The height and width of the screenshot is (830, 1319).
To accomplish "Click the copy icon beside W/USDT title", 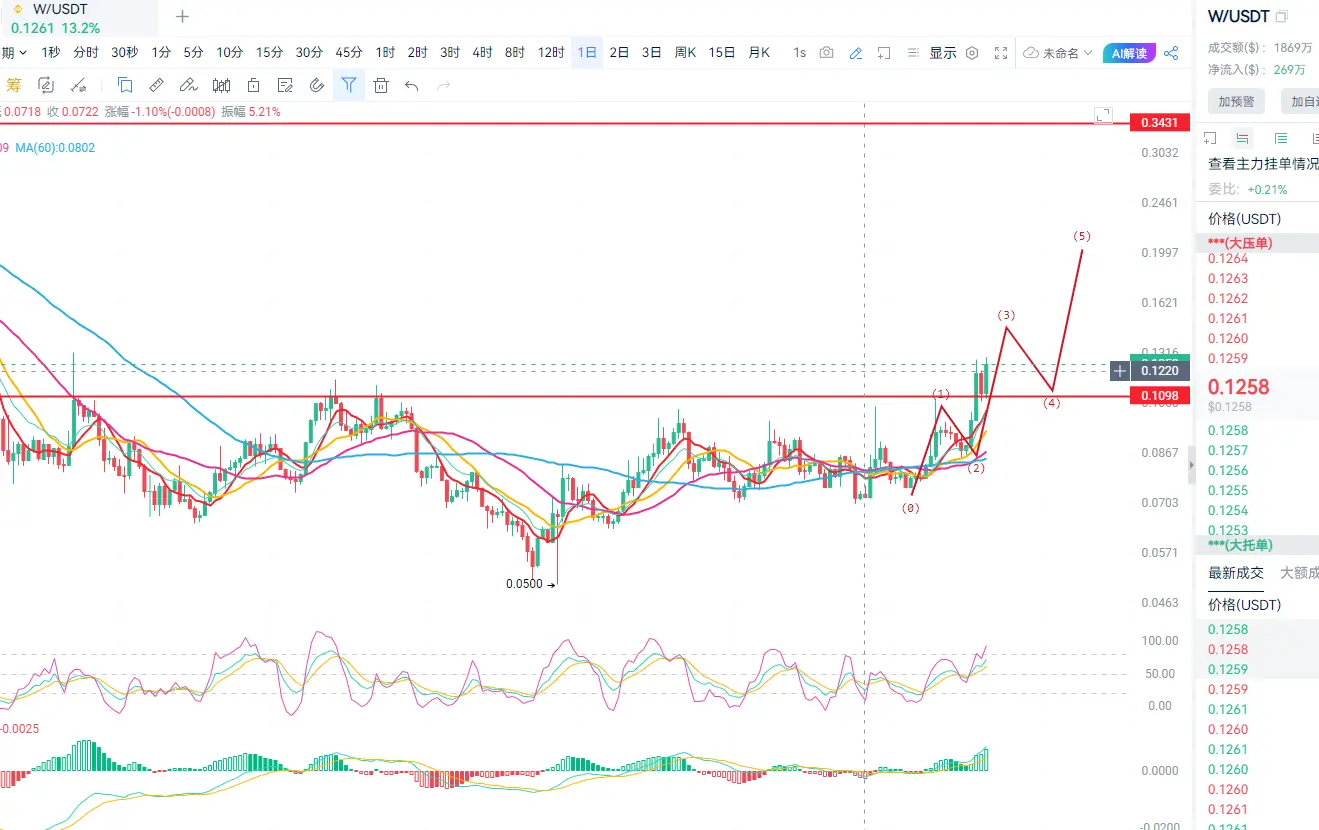I will pos(1282,17).
